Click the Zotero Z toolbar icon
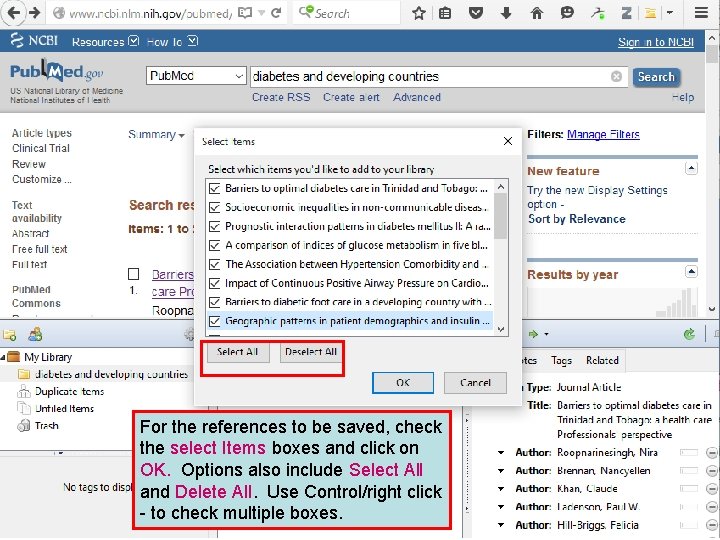This screenshot has width=720, height=540. click(x=626, y=13)
